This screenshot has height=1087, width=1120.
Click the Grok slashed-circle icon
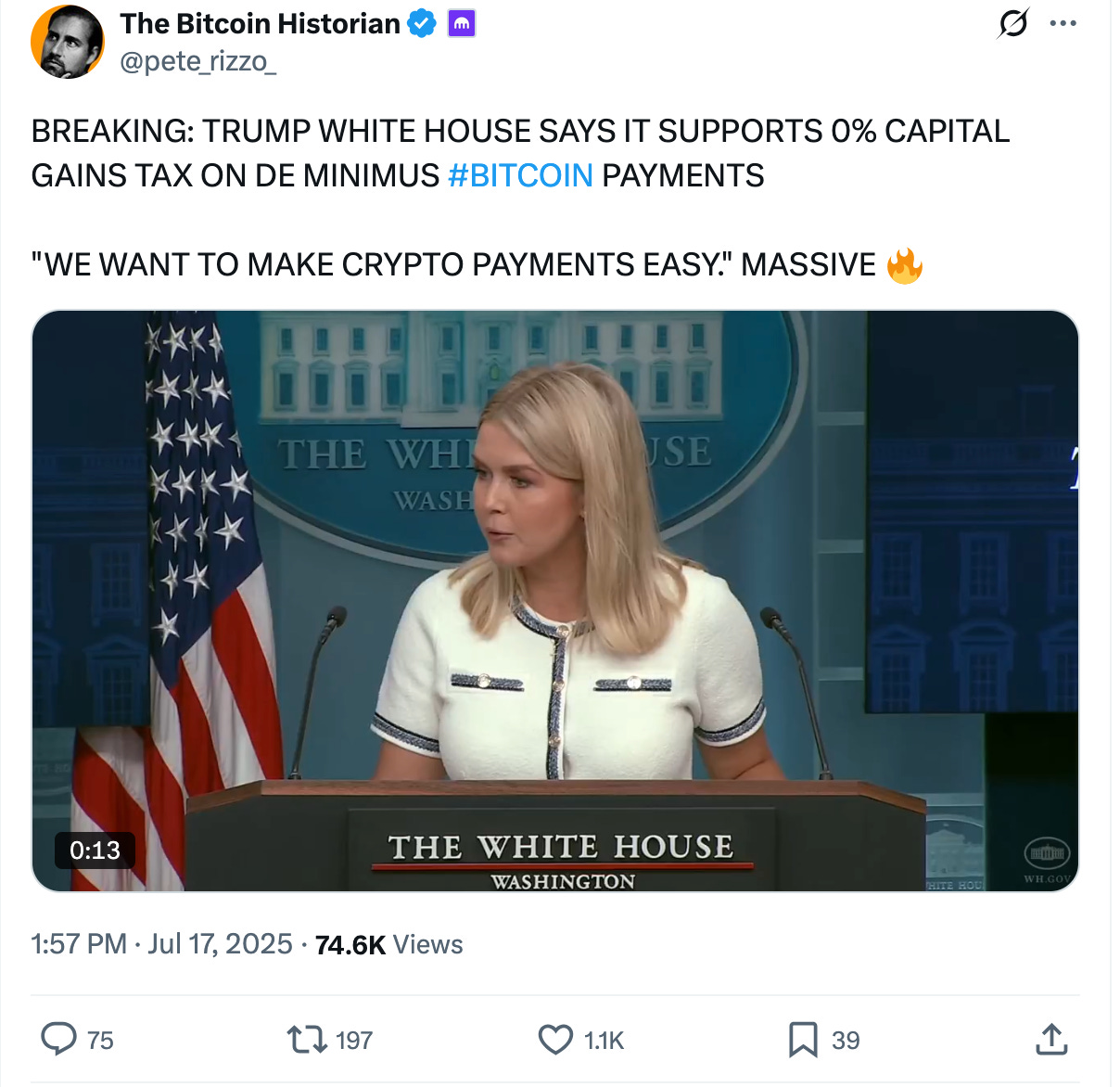(x=1012, y=23)
